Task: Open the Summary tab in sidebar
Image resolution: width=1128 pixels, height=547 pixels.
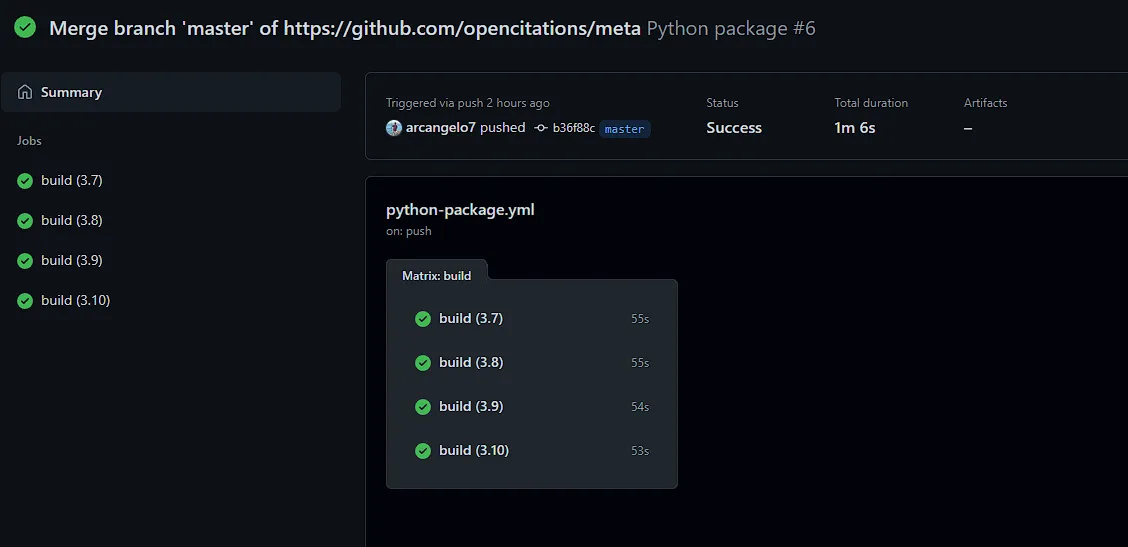Action: (x=71, y=92)
